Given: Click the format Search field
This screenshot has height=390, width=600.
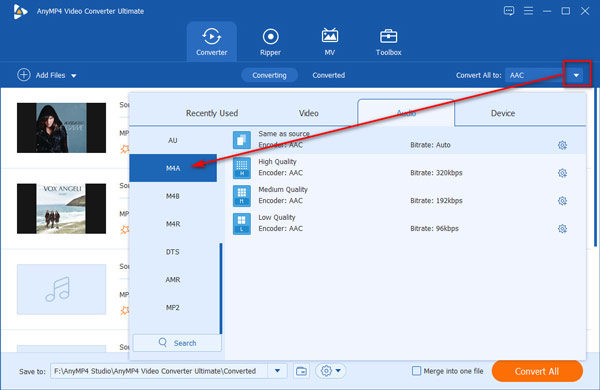Looking at the screenshot, I should 177,343.
